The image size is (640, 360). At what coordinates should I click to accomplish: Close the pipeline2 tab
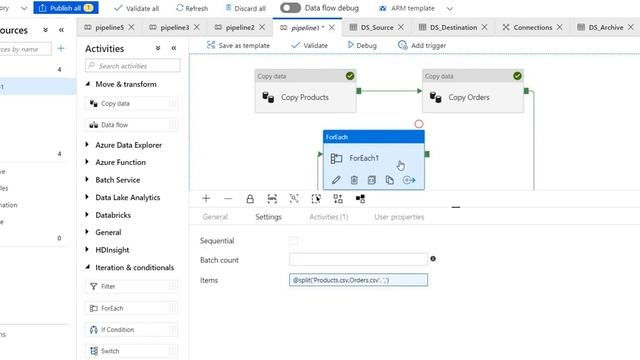pos(262,27)
